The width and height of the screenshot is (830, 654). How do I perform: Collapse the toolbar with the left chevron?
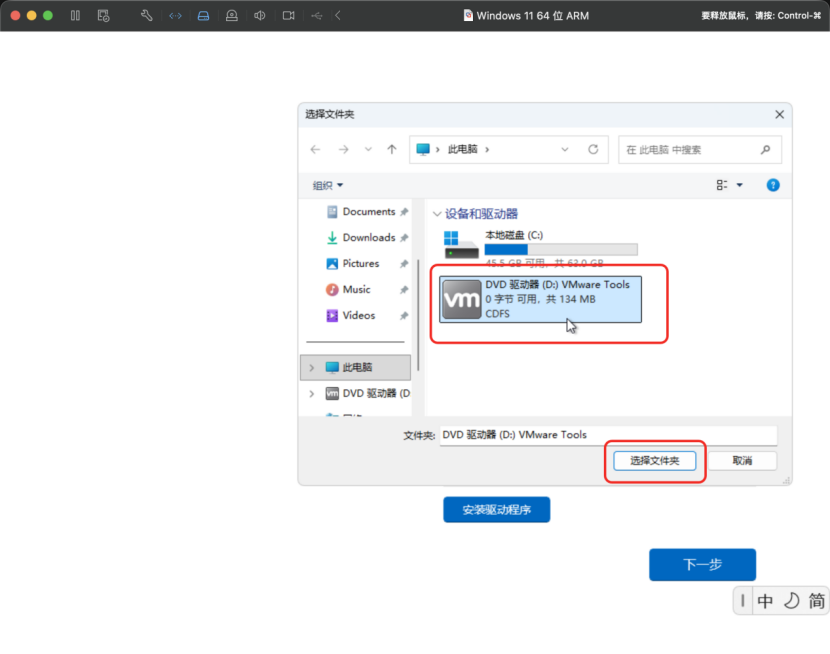[x=338, y=15]
